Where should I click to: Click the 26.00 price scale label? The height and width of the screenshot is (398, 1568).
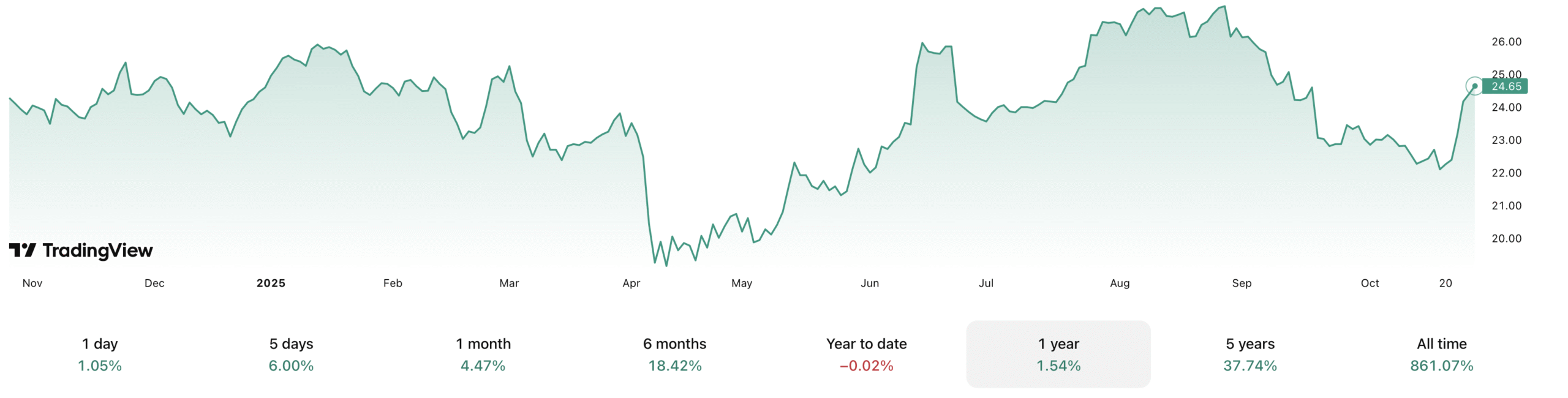coord(1506,42)
